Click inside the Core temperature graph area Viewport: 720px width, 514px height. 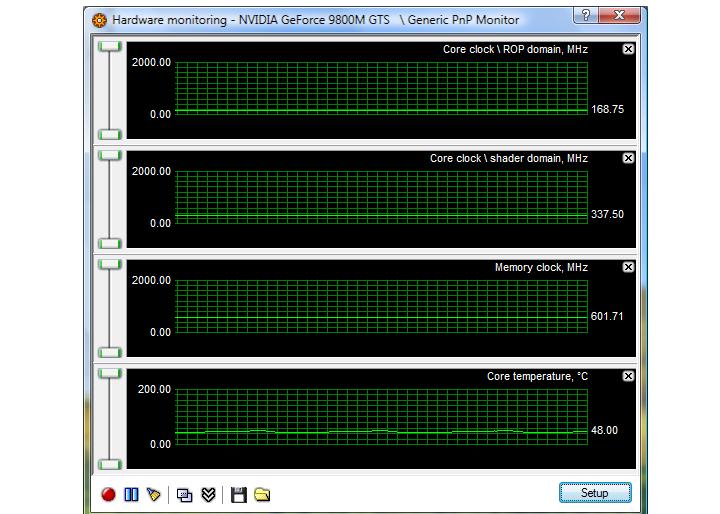click(381, 417)
